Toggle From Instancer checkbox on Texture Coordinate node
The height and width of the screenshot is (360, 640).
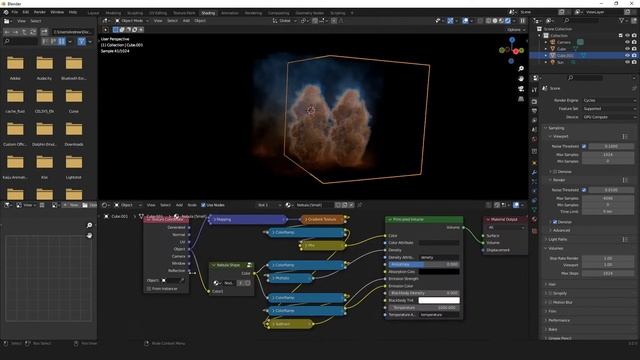[149, 289]
